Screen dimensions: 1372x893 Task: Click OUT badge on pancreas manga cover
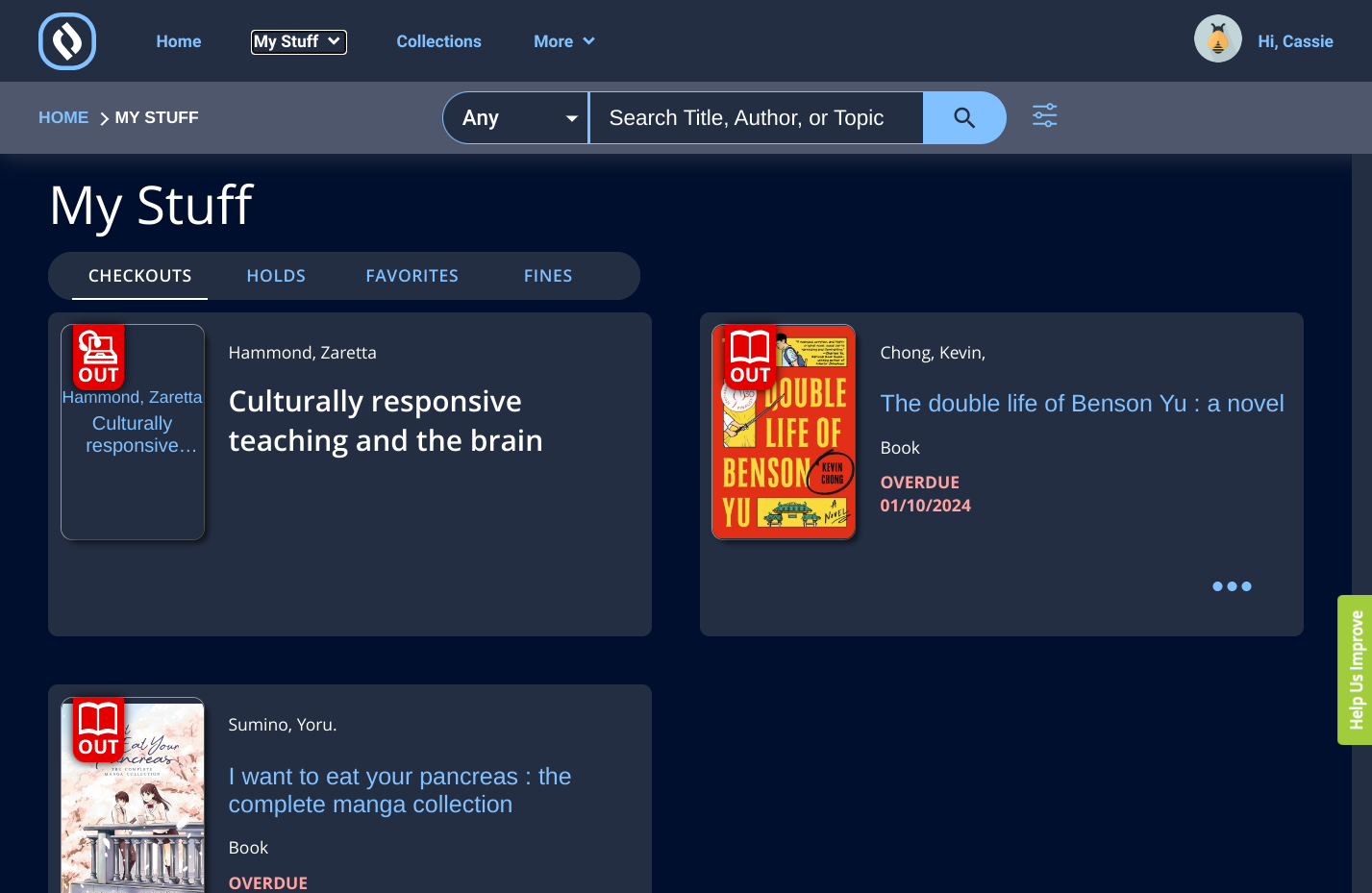[99, 729]
